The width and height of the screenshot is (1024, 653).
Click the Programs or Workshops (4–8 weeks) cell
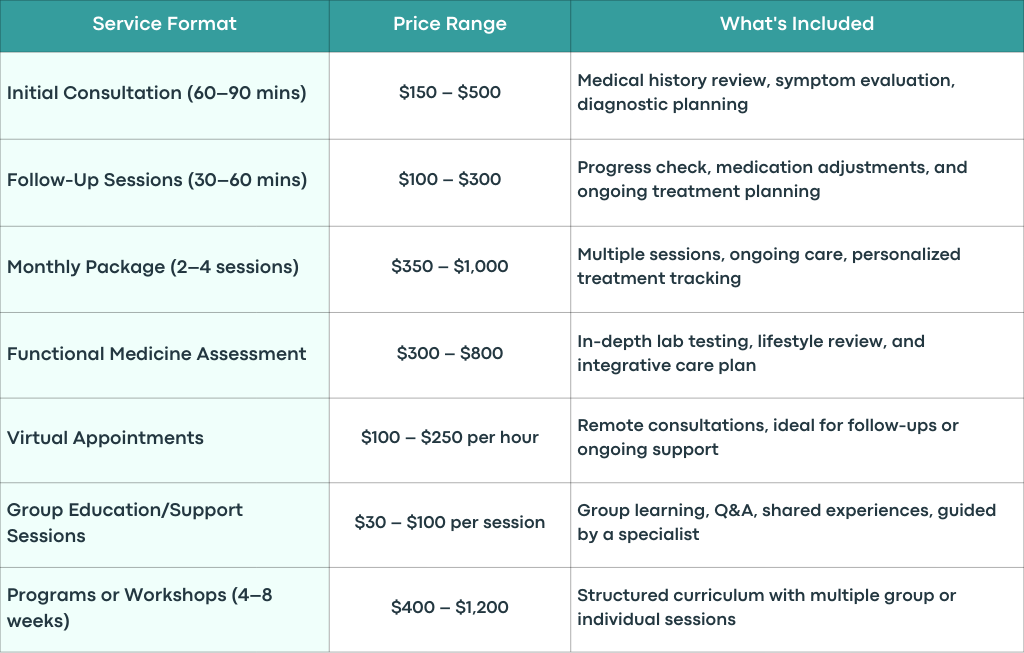pyautogui.click(x=165, y=609)
